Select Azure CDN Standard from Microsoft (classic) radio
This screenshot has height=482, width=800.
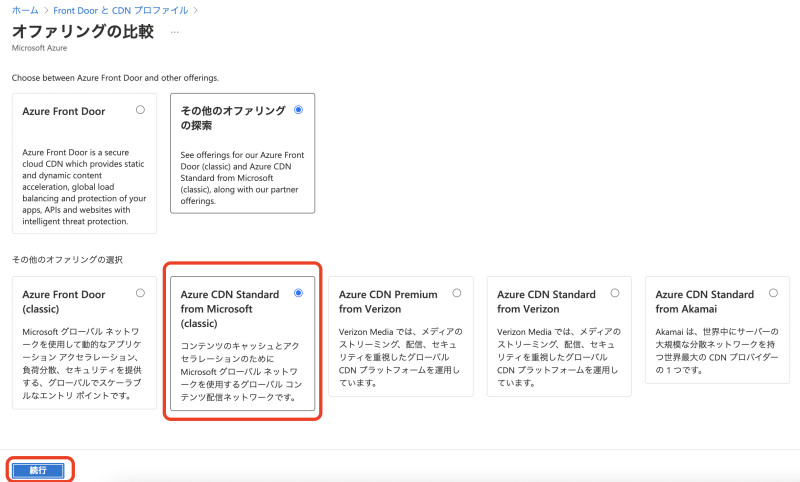[x=298, y=293]
